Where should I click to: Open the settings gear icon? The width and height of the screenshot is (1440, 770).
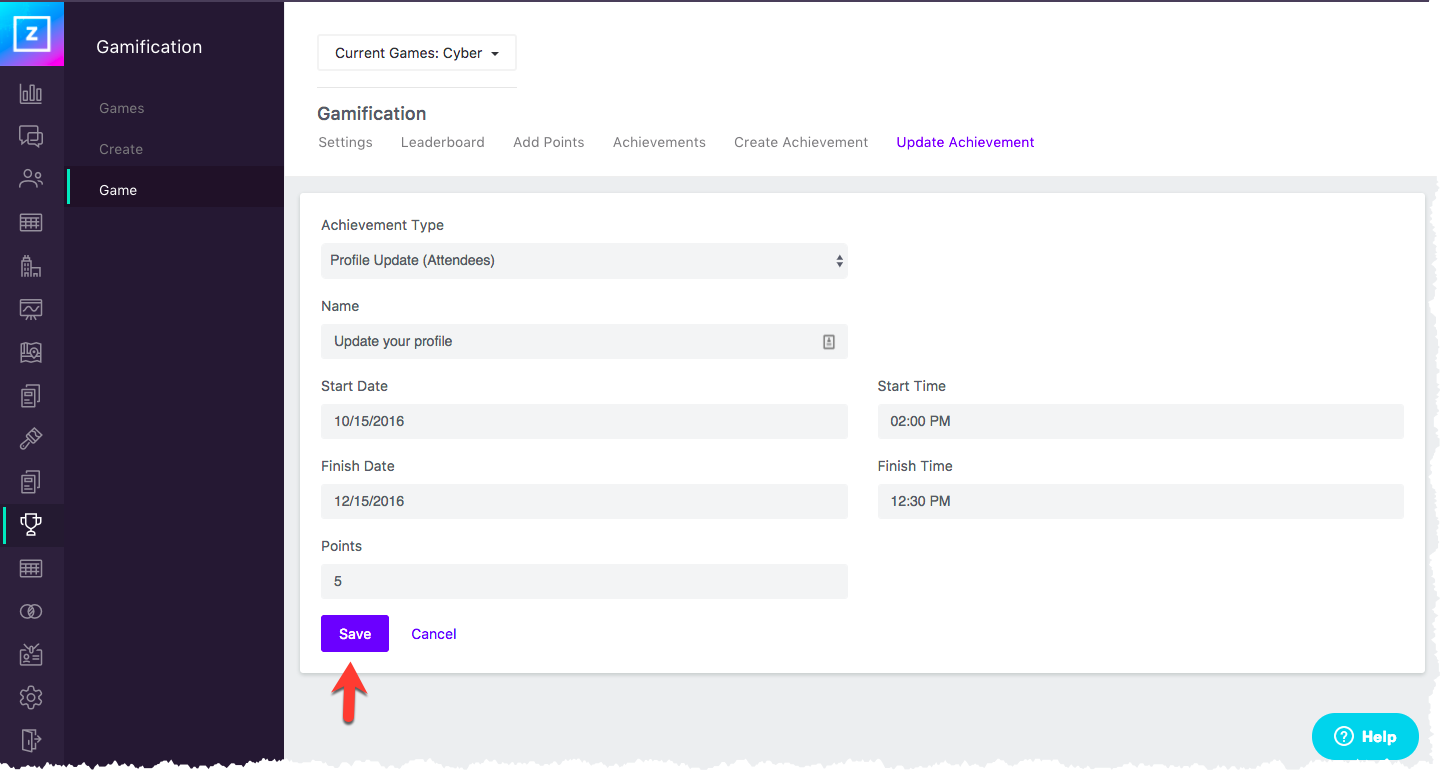coord(31,697)
